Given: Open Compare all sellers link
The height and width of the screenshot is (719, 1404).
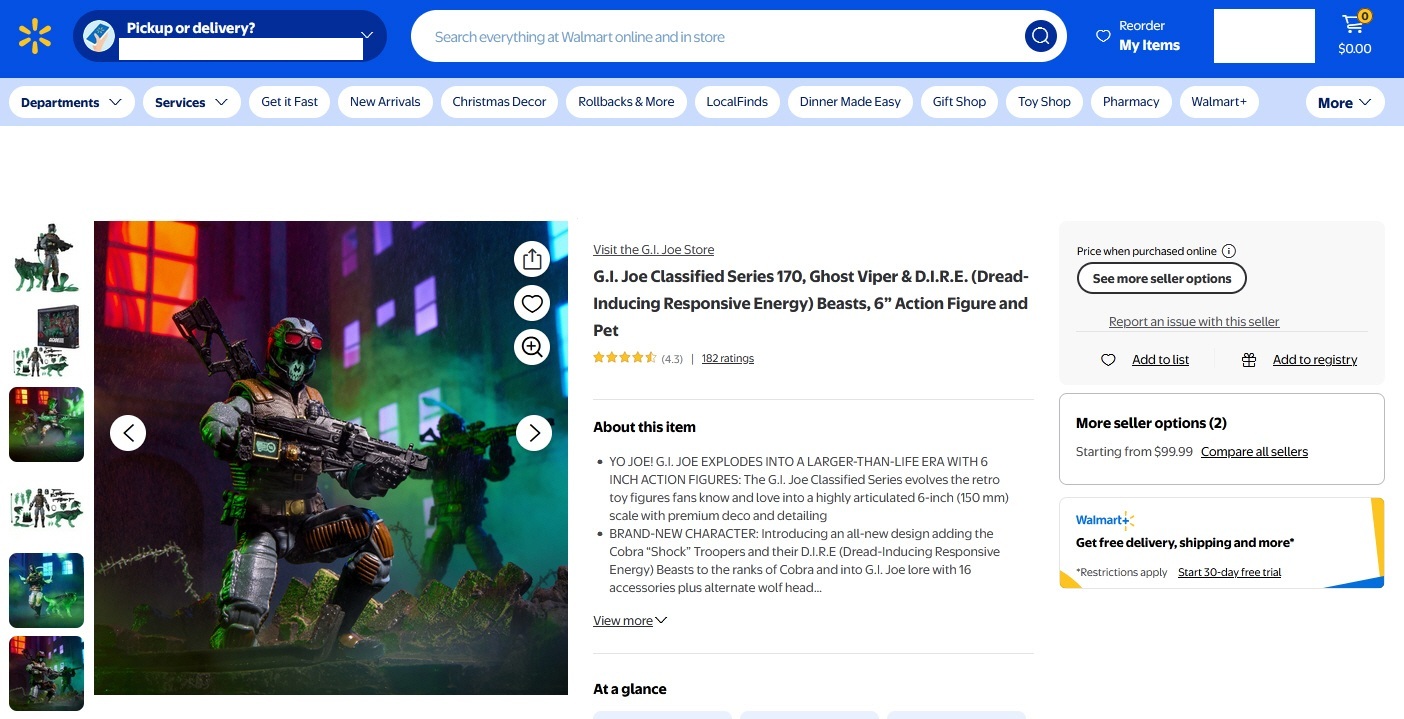Looking at the screenshot, I should tap(1254, 452).
